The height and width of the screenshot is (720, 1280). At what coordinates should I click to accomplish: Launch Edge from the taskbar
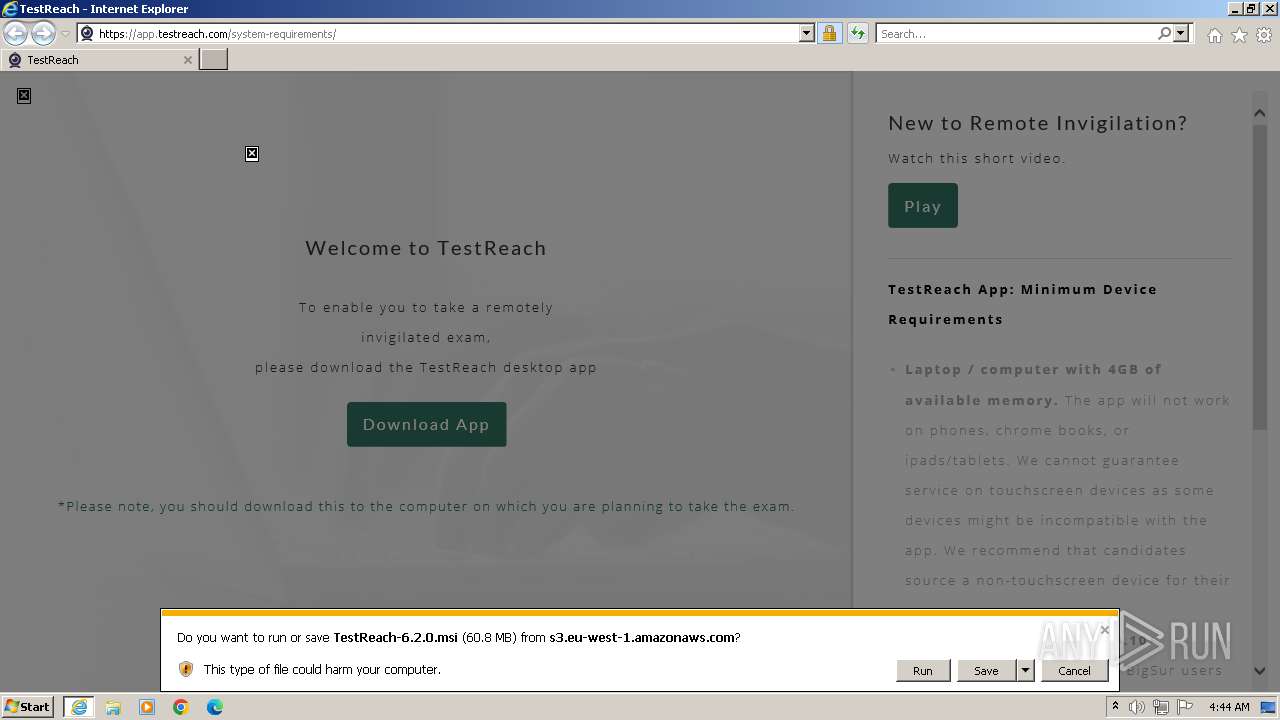pyautogui.click(x=215, y=707)
